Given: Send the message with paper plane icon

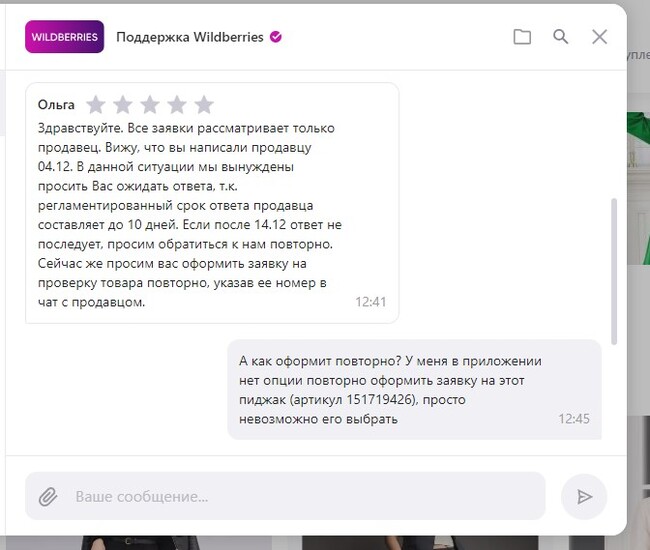Looking at the screenshot, I should 584,497.
